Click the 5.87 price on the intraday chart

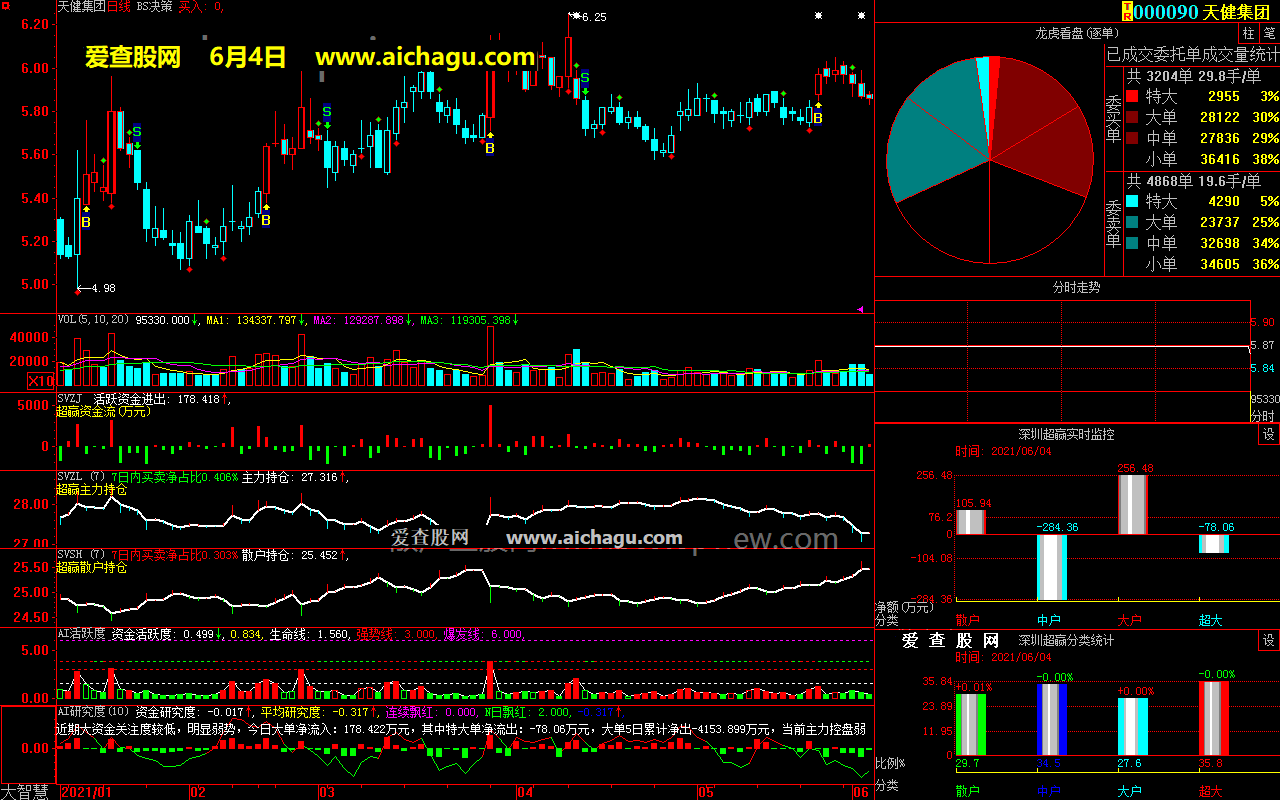[x=1263, y=345]
